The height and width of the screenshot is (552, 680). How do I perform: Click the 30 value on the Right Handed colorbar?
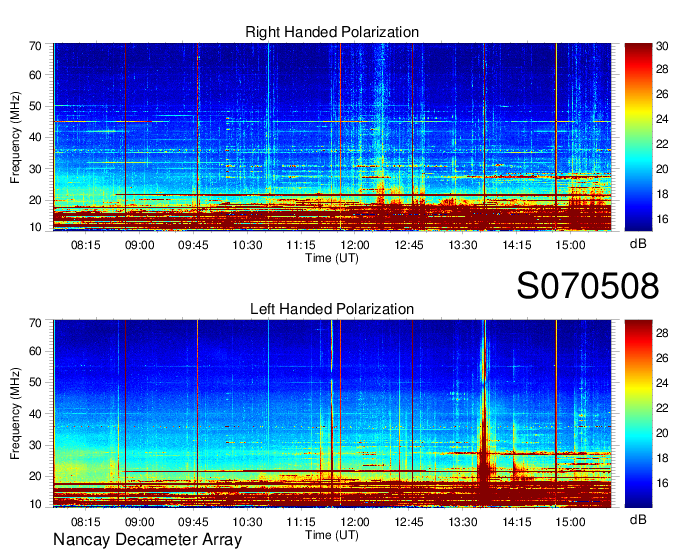point(662,46)
